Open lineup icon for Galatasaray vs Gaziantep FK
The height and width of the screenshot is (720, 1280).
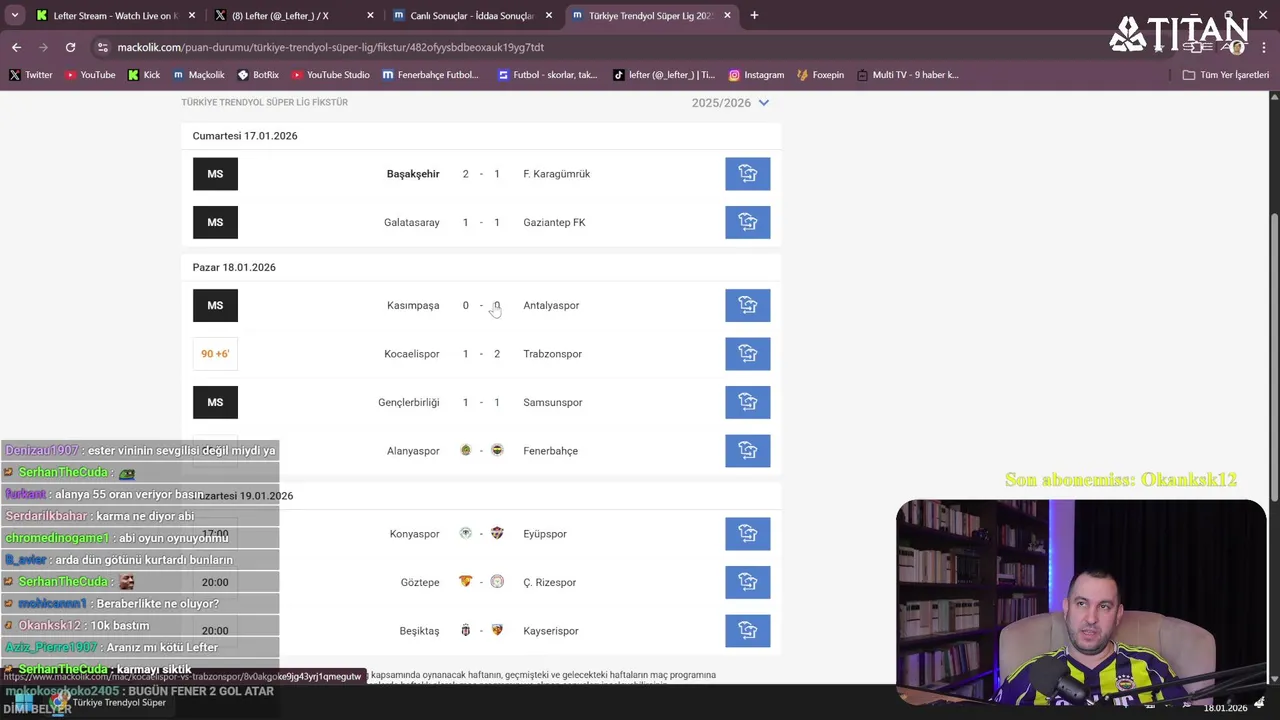pos(747,222)
